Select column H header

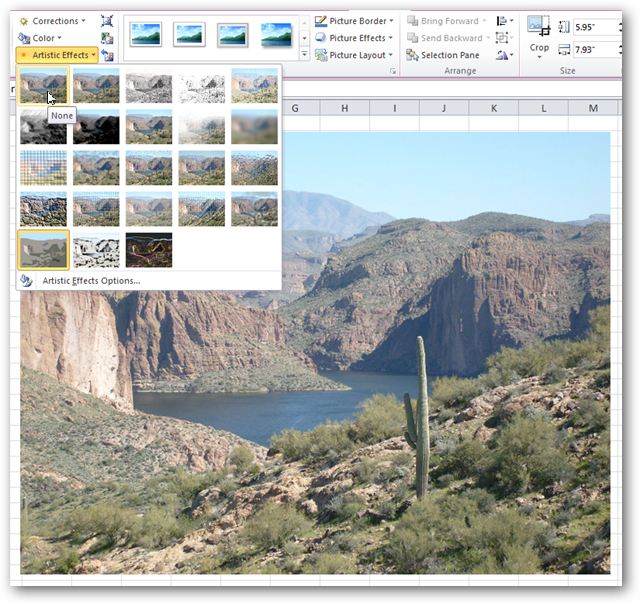(345, 109)
